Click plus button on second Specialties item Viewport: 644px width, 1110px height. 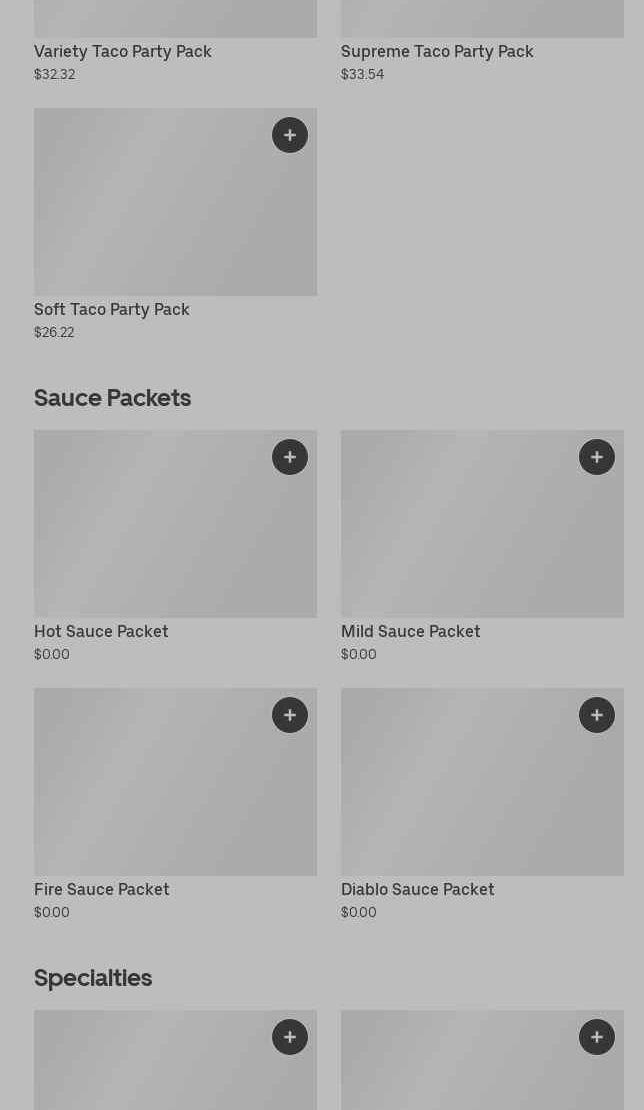(597, 1037)
